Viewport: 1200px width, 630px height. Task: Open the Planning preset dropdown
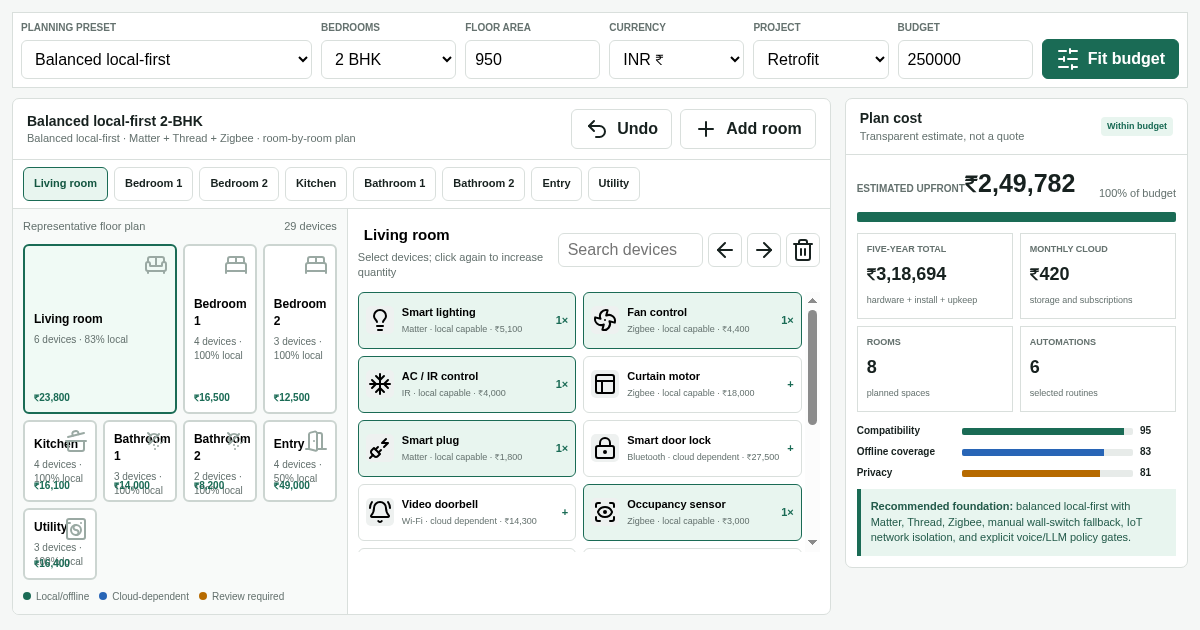click(x=166, y=59)
